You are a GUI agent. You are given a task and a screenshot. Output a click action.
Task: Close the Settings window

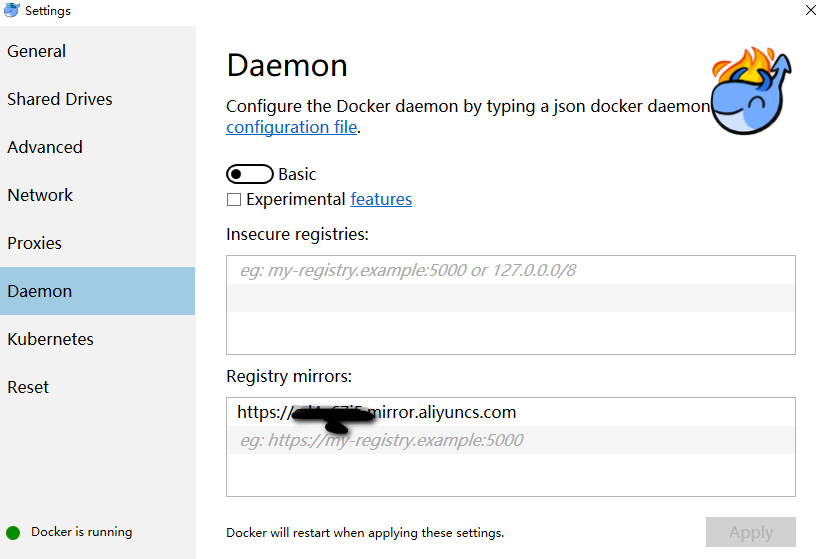pos(808,10)
